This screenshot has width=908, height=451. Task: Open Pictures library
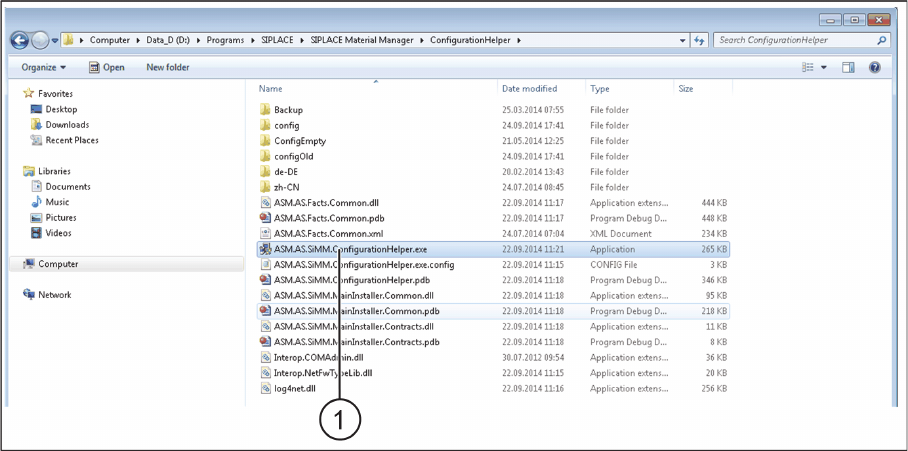54,218
